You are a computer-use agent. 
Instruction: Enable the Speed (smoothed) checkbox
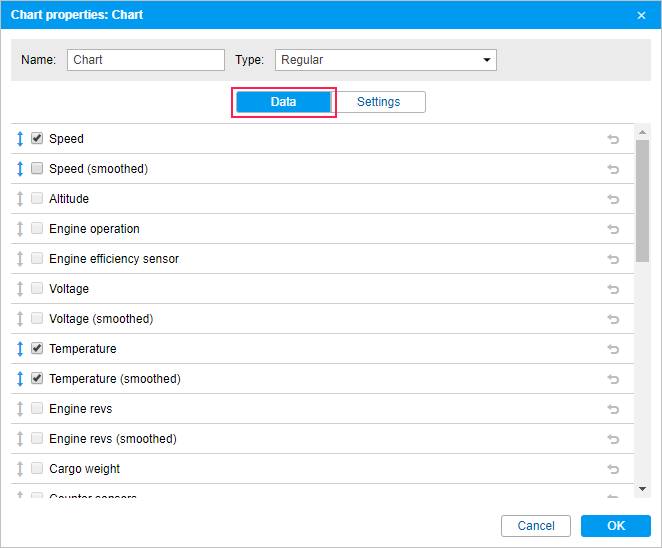point(37,168)
